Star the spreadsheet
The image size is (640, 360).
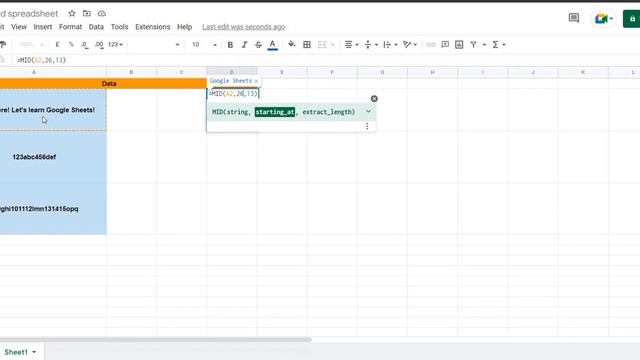[x=72, y=13]
